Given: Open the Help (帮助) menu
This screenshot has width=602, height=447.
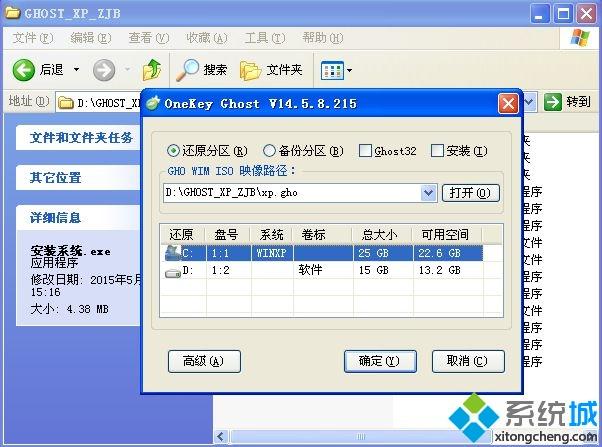Looking at the screenshot, I should (322, 38).
